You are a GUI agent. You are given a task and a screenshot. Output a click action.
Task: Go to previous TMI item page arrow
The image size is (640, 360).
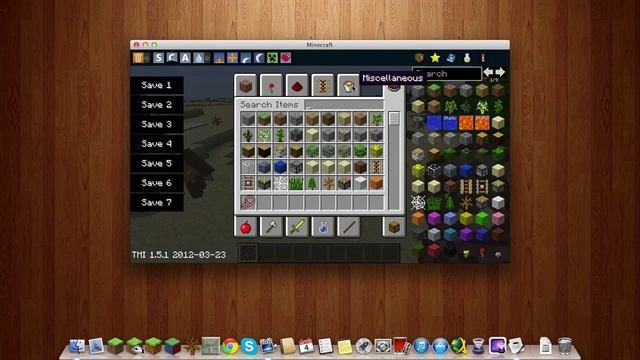point(488,72)
